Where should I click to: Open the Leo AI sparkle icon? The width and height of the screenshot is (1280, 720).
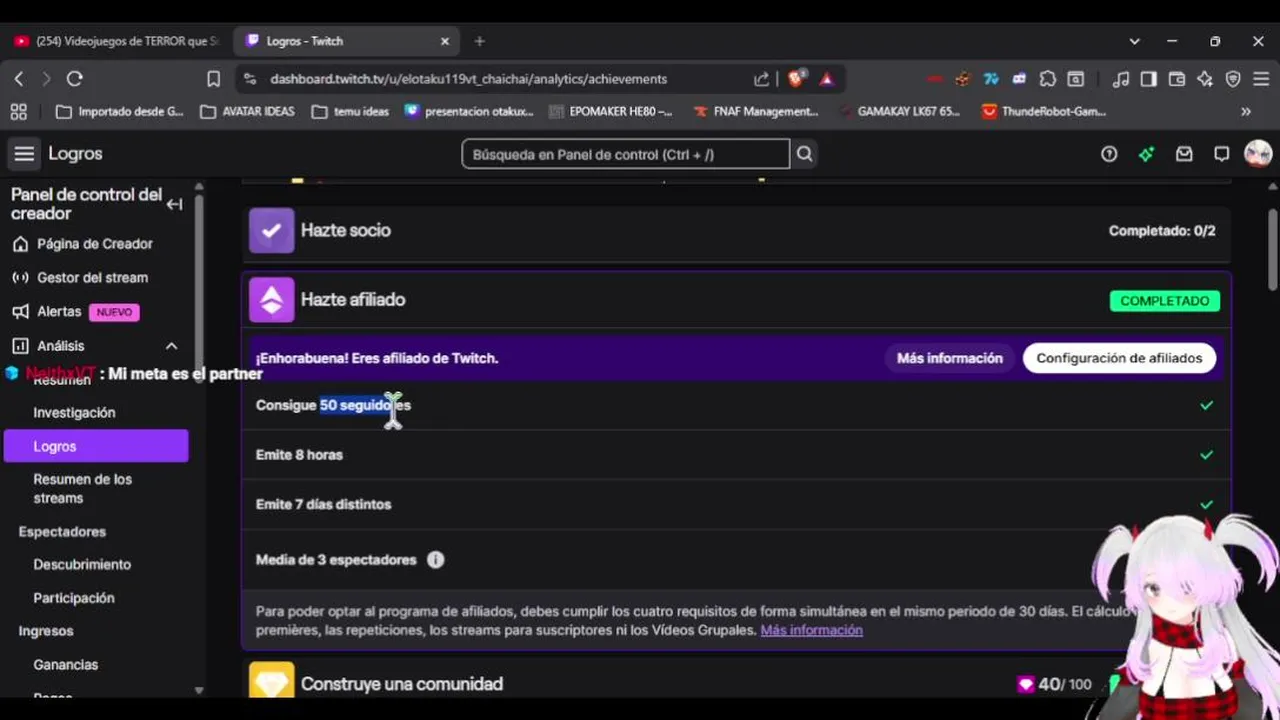(1205, 79)
